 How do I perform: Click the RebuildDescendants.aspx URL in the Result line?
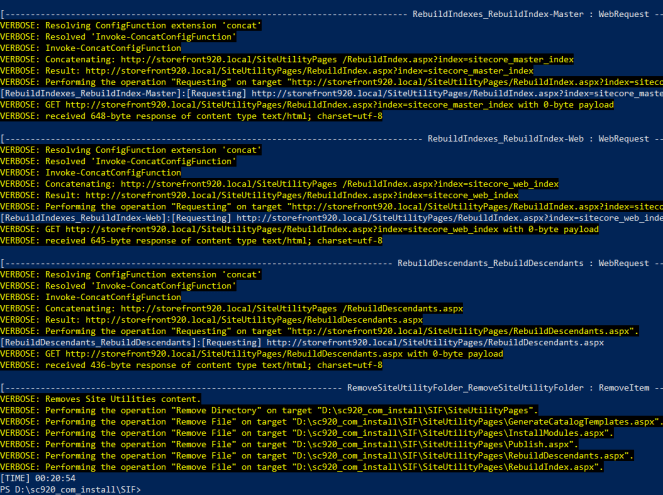(x=248, y=319)
